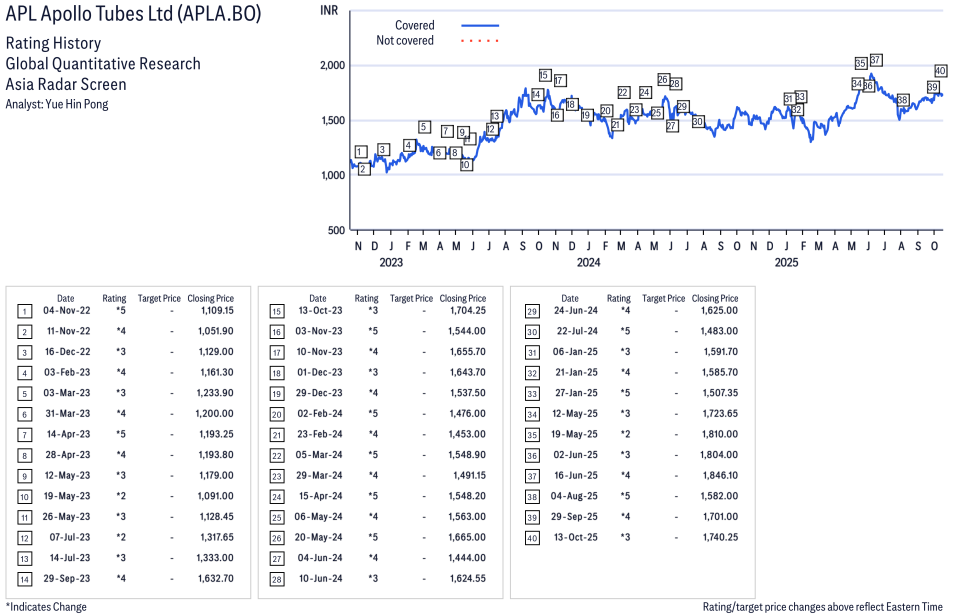
Task: Select chart marker 37 at the price peak
Action: 876,60
